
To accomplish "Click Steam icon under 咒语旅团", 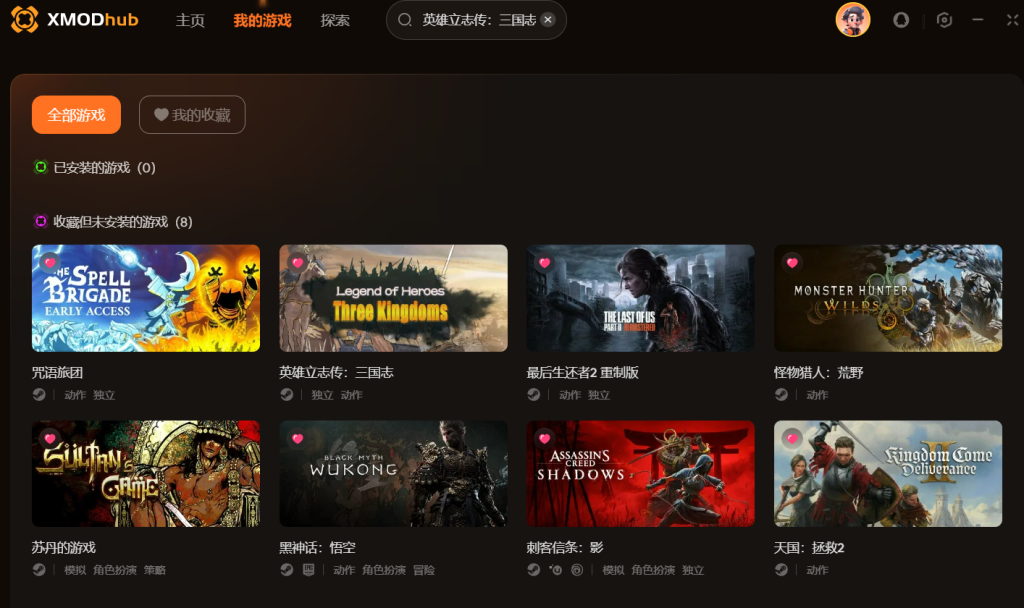I will point(39,394).
